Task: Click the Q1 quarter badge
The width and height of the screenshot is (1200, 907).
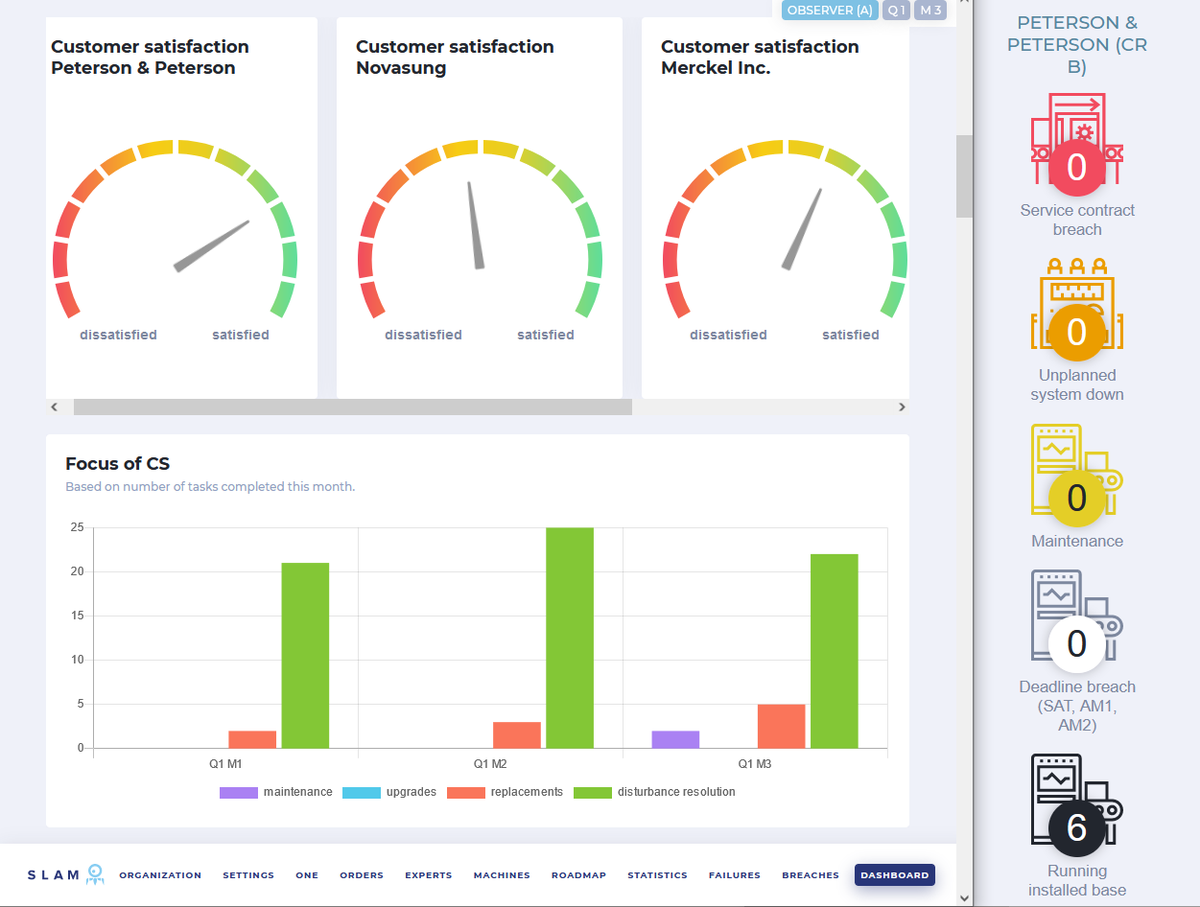Action: click(x=896, y=10)
